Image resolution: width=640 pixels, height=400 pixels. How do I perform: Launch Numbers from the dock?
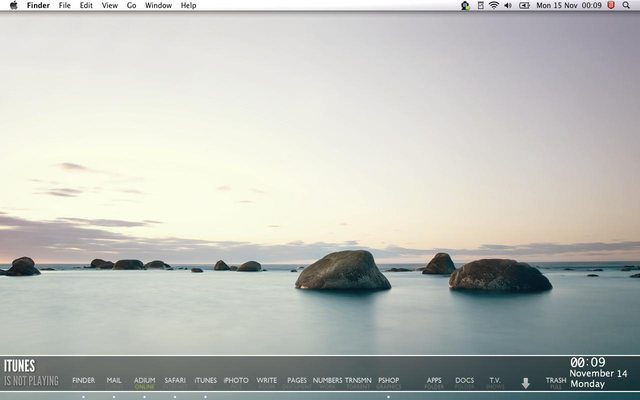[x=327, y=381]
